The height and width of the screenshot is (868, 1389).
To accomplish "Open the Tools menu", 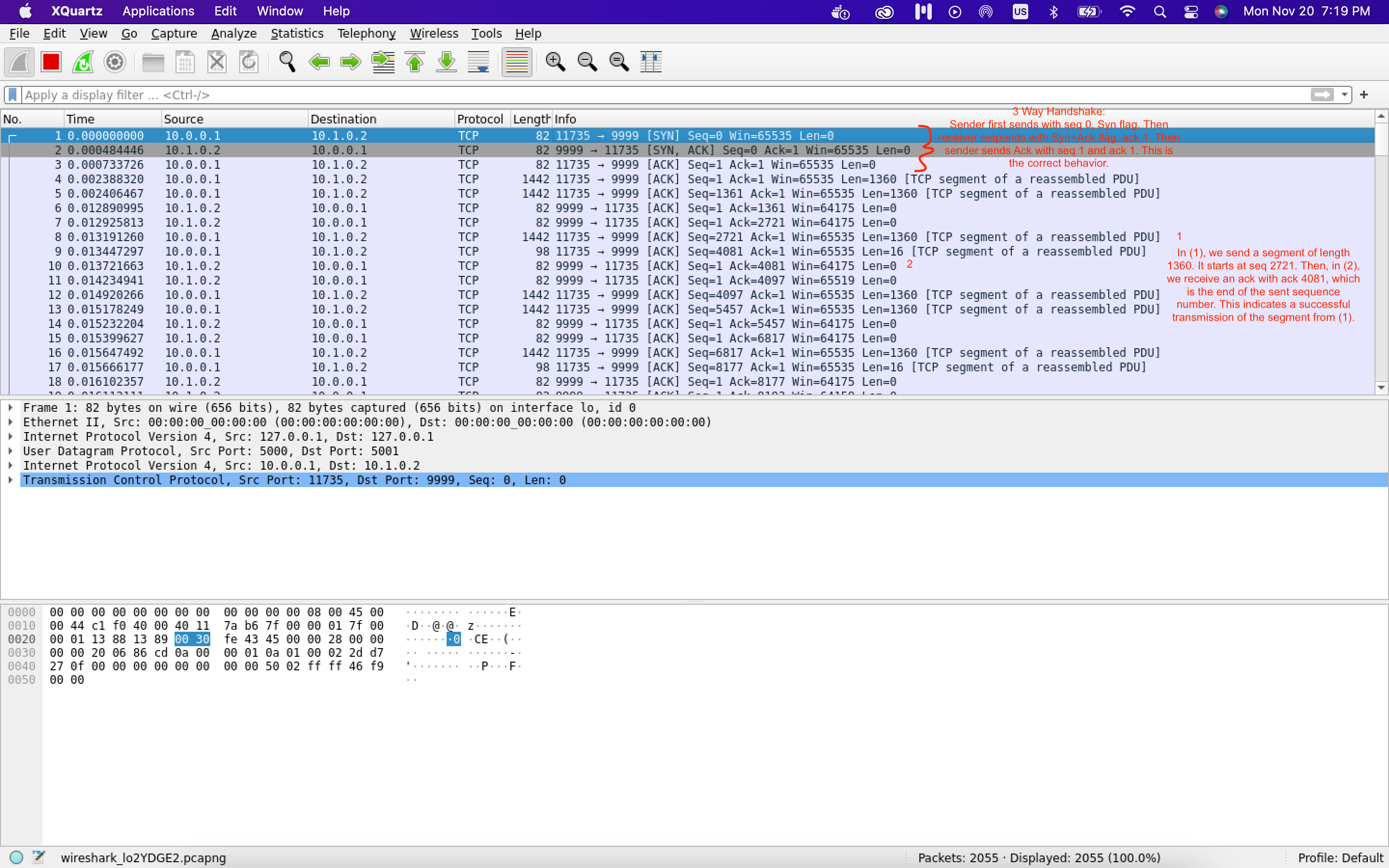I will (486, 33).
